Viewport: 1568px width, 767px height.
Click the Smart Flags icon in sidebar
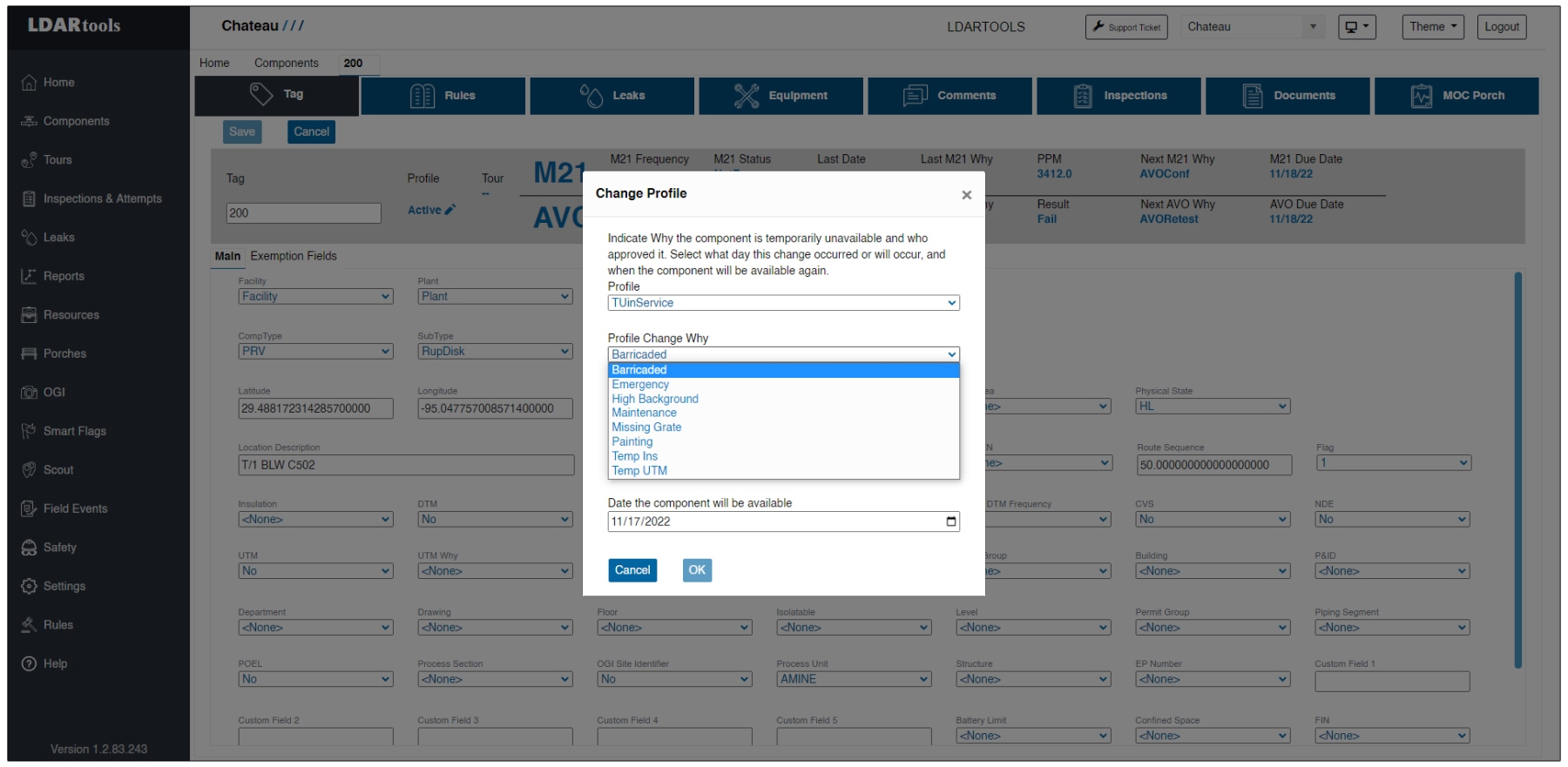pos(29,431)
